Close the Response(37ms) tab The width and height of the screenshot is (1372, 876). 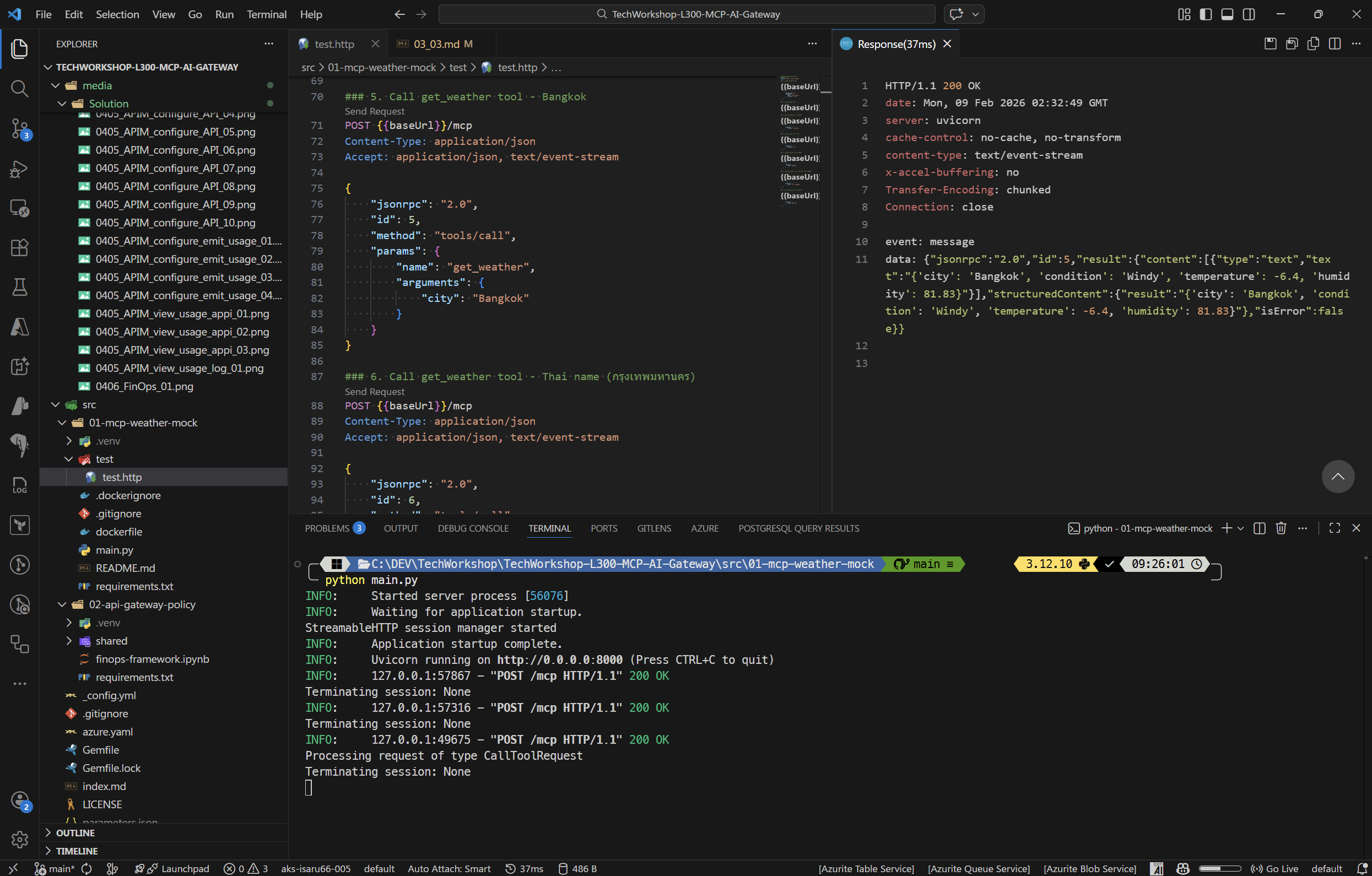(947, 44)
